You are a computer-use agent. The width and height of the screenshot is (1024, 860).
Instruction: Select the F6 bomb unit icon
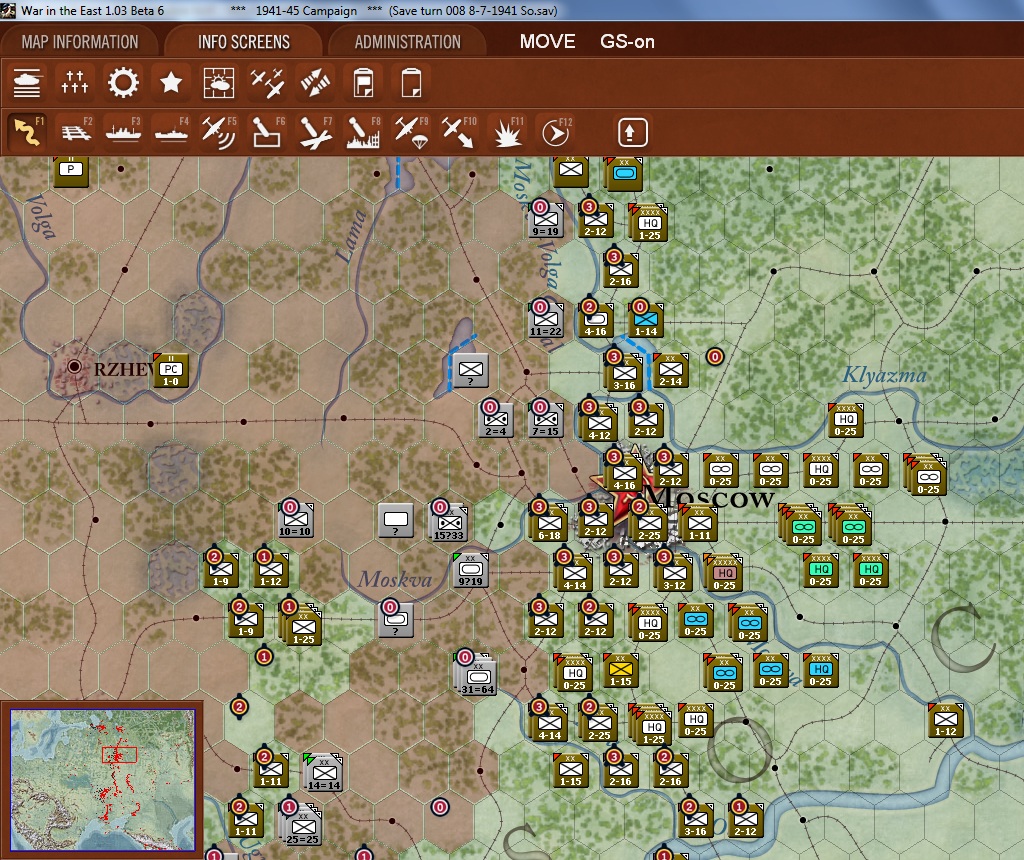267,133
